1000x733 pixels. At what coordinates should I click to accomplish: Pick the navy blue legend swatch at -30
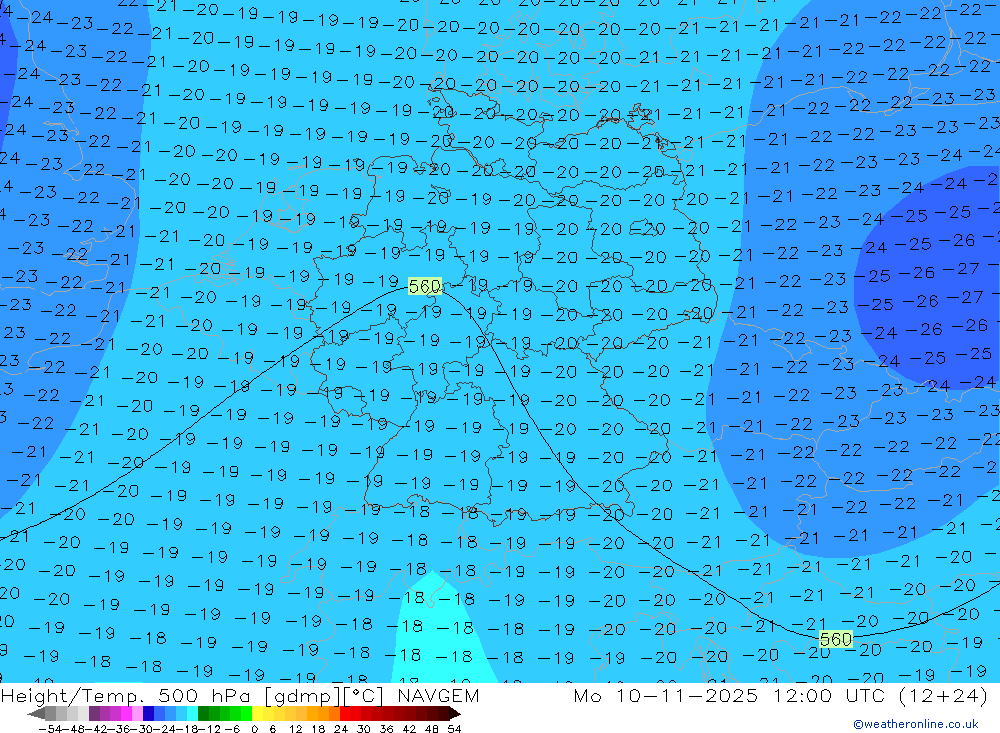(149, 714)
